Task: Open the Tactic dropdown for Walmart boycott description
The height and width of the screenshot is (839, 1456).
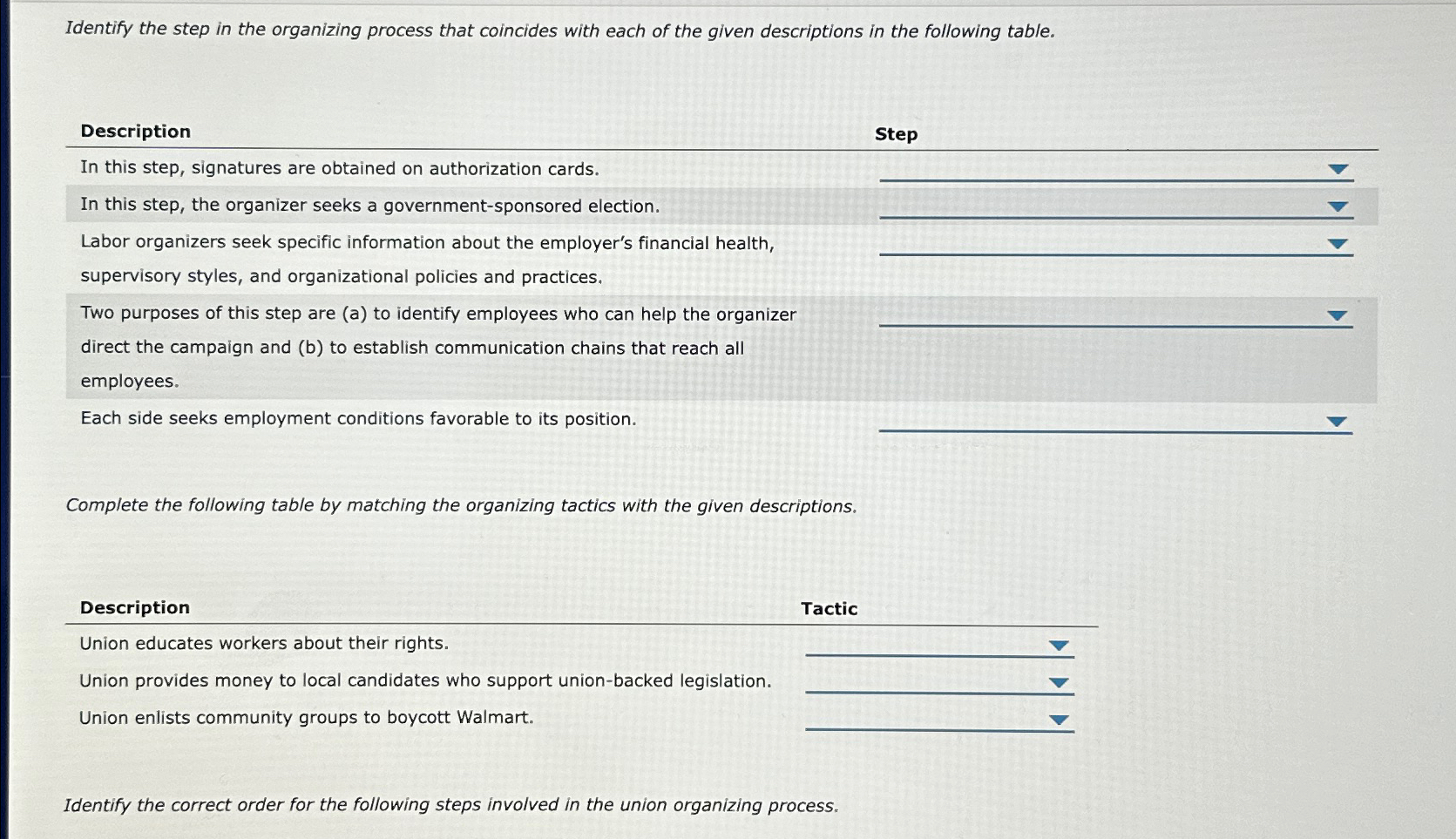Action: (x=1059, y=720)
